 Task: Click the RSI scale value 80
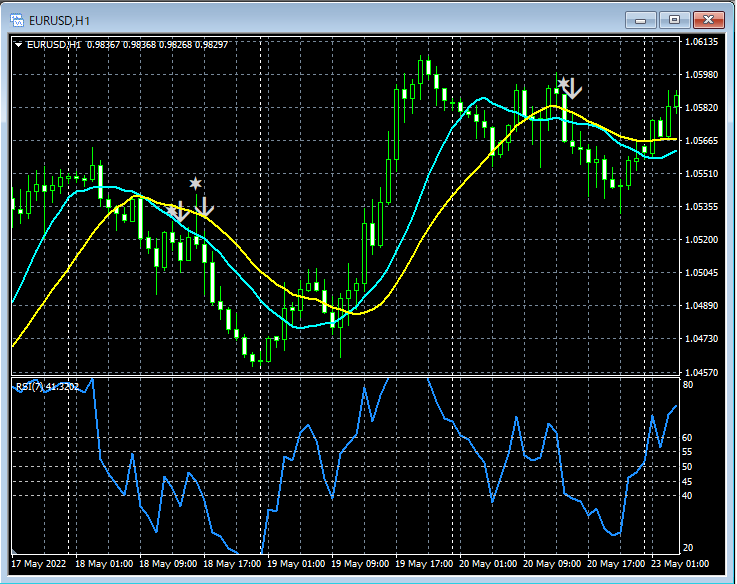(688, 385)
